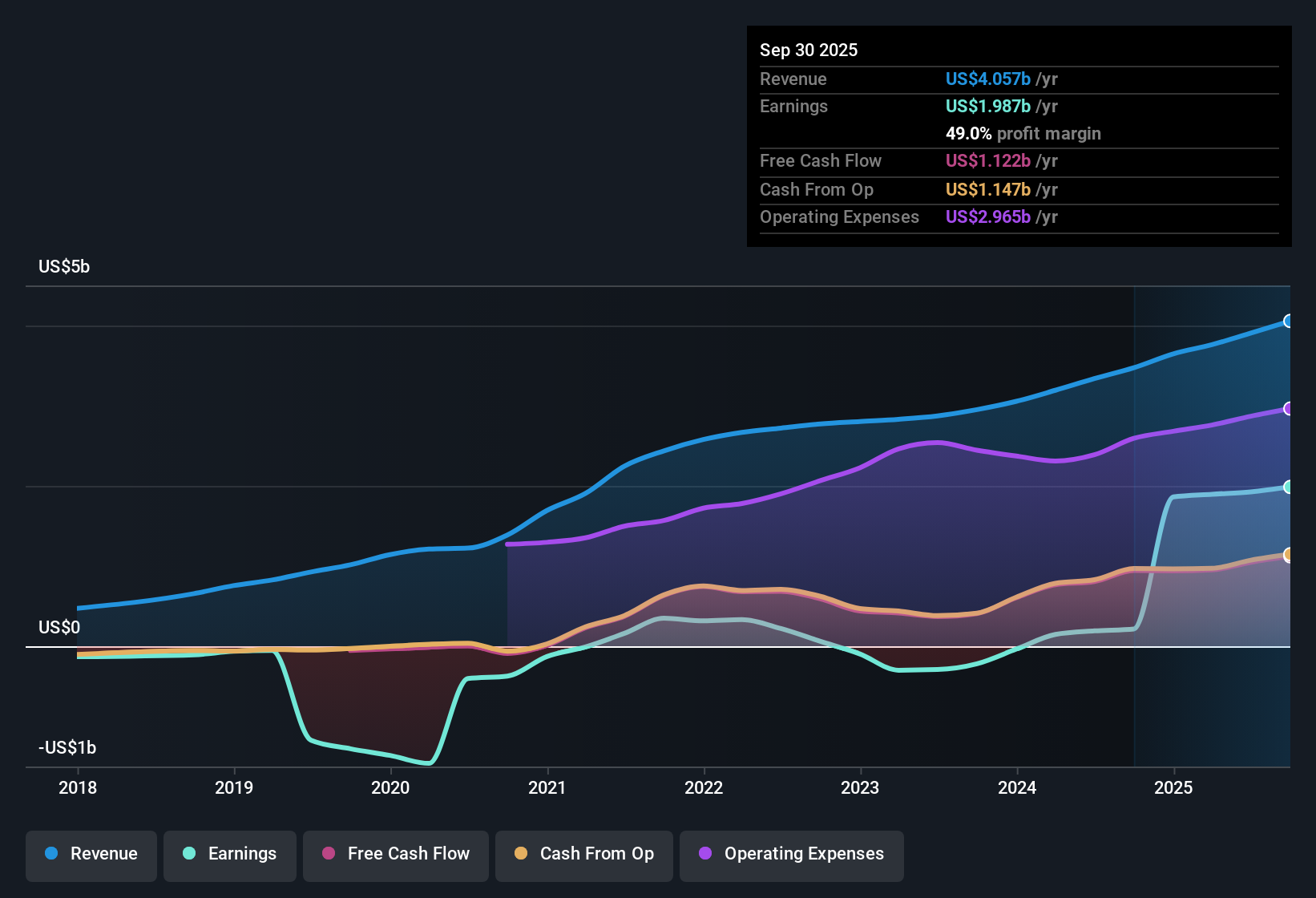1316x898 pixels.
Task: Click the Cash From Op legend button
Action: [583, 854]
